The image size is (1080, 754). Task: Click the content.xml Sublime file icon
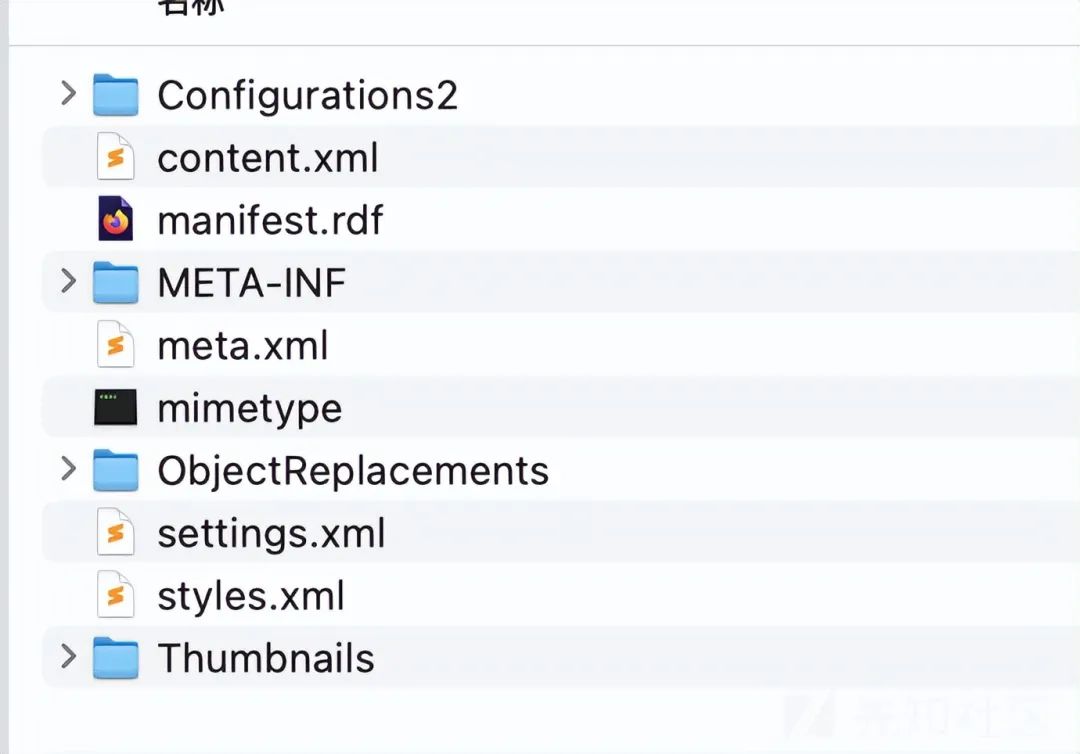116,157
